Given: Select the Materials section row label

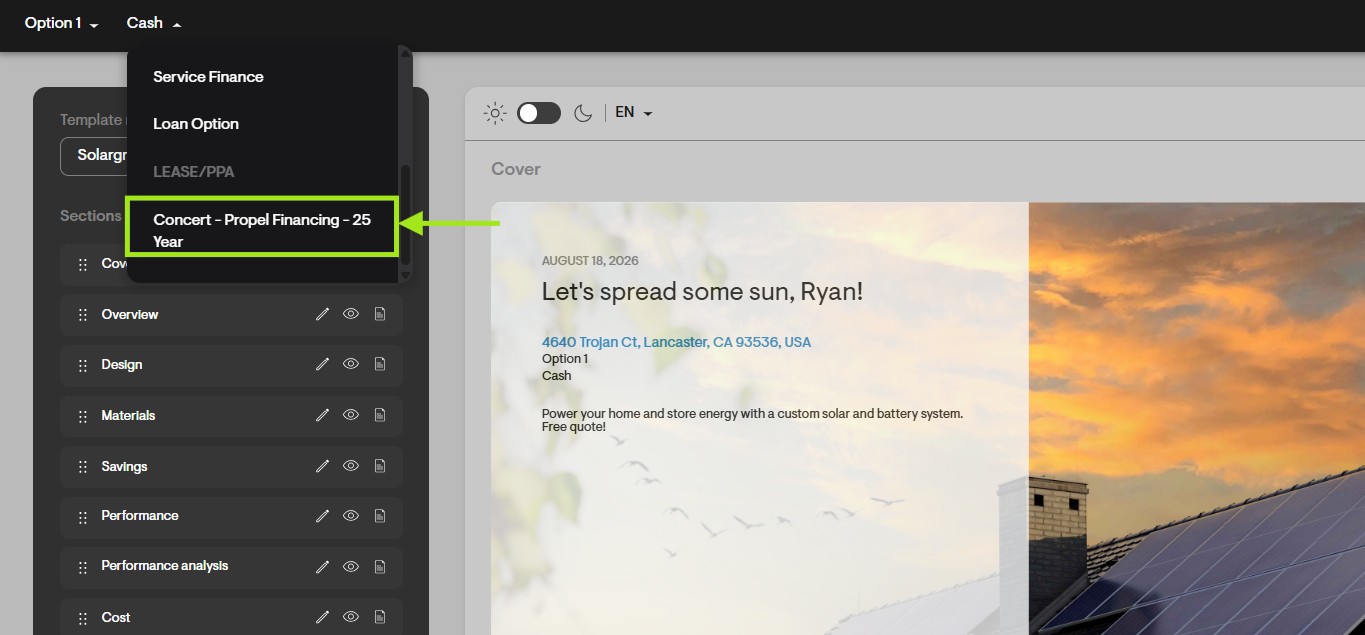Looking at the screenshot, I should [x=128, y=415].
